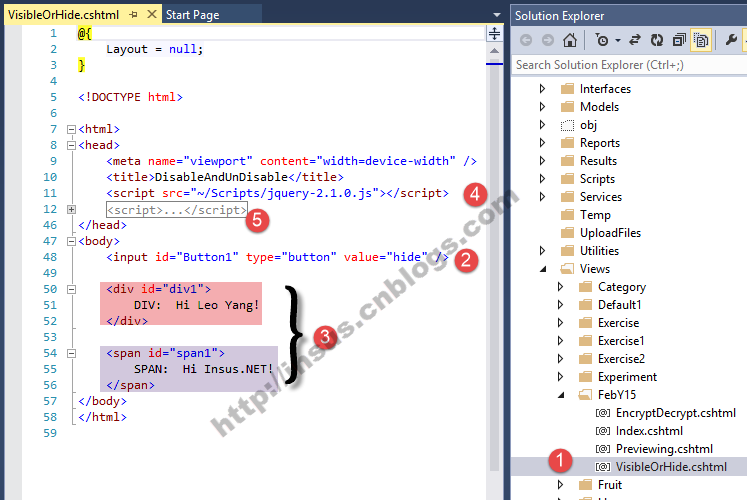
Task: Expand the Services folder arrow
Action: (x=542, y=197)
